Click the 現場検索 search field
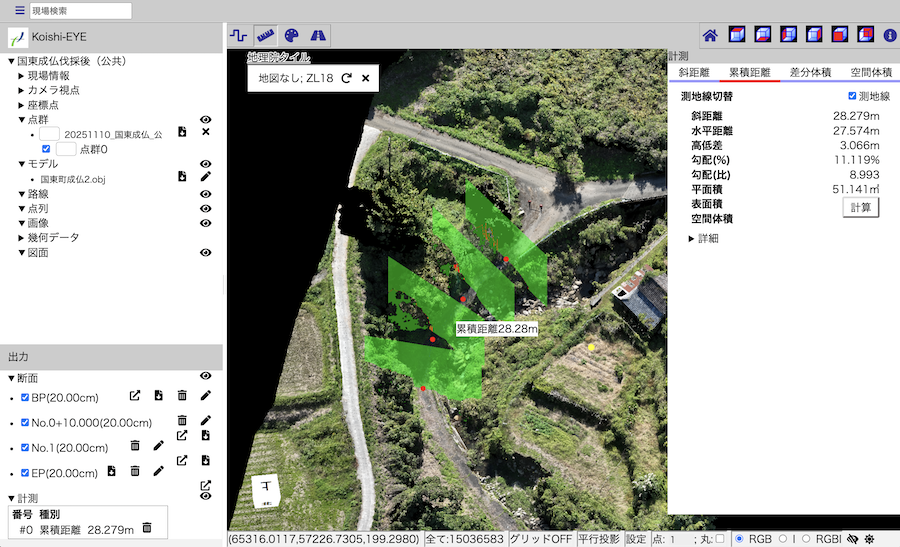900x547 pixels. coord(80,11)
